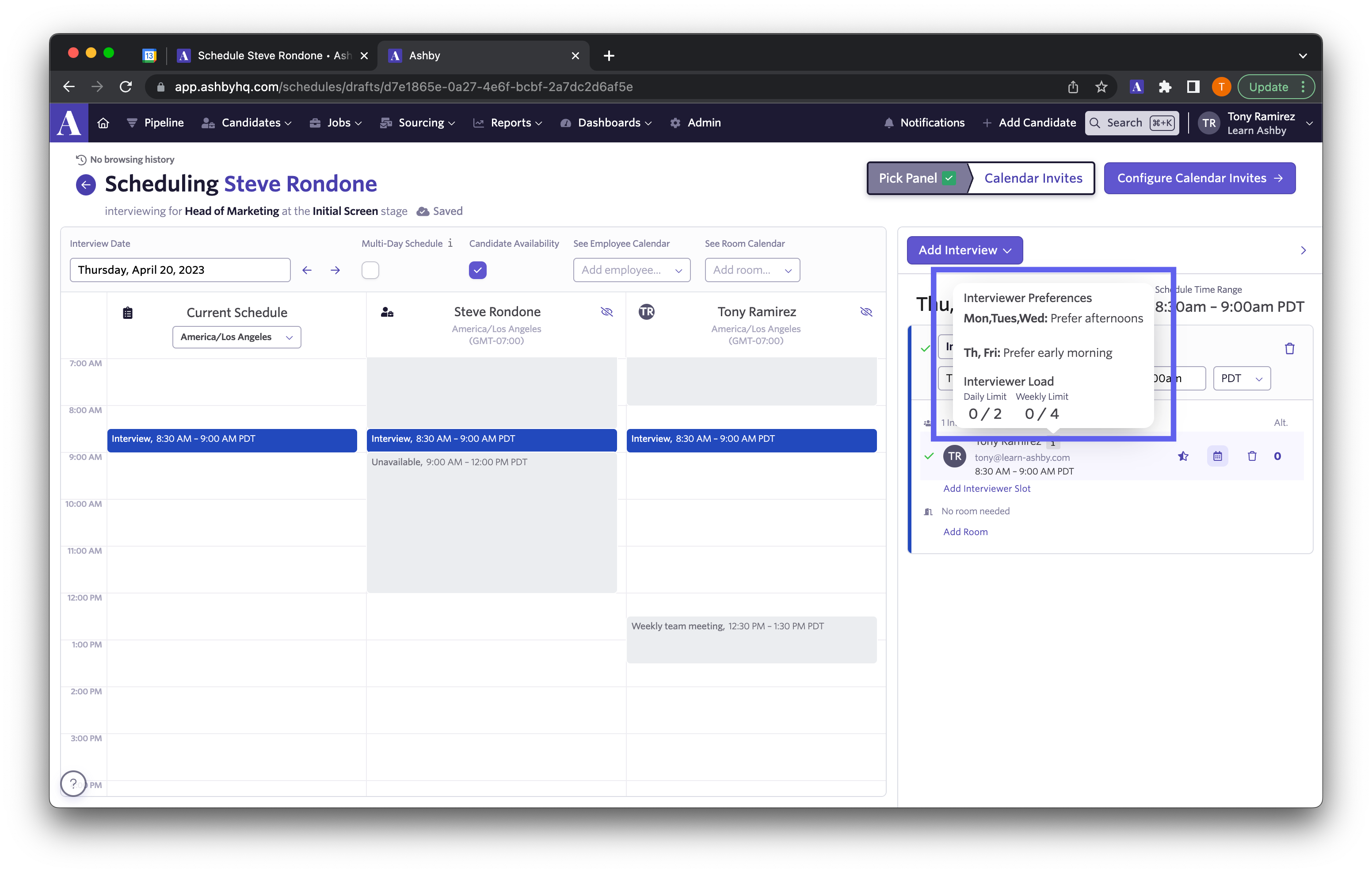Toggle browser side panel icon
Viewport: 1372px width, 873px height.
coord(1193,87)
